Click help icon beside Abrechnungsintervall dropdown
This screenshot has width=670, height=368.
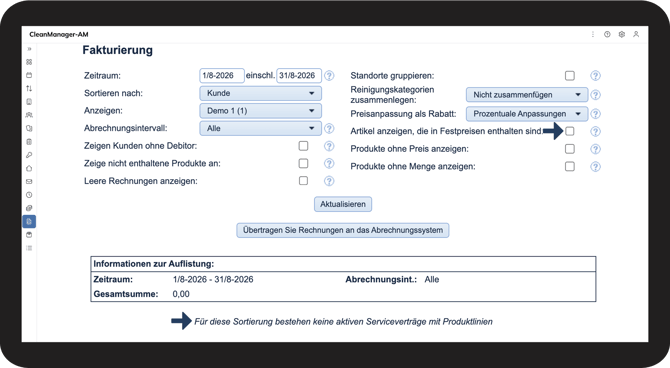[x=329, y=128]
